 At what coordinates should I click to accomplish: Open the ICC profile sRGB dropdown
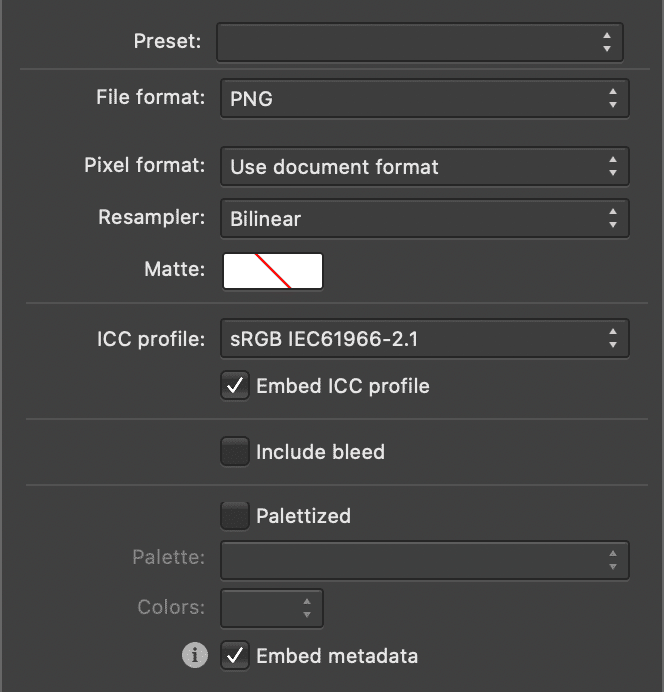click(x=424, y=339)
